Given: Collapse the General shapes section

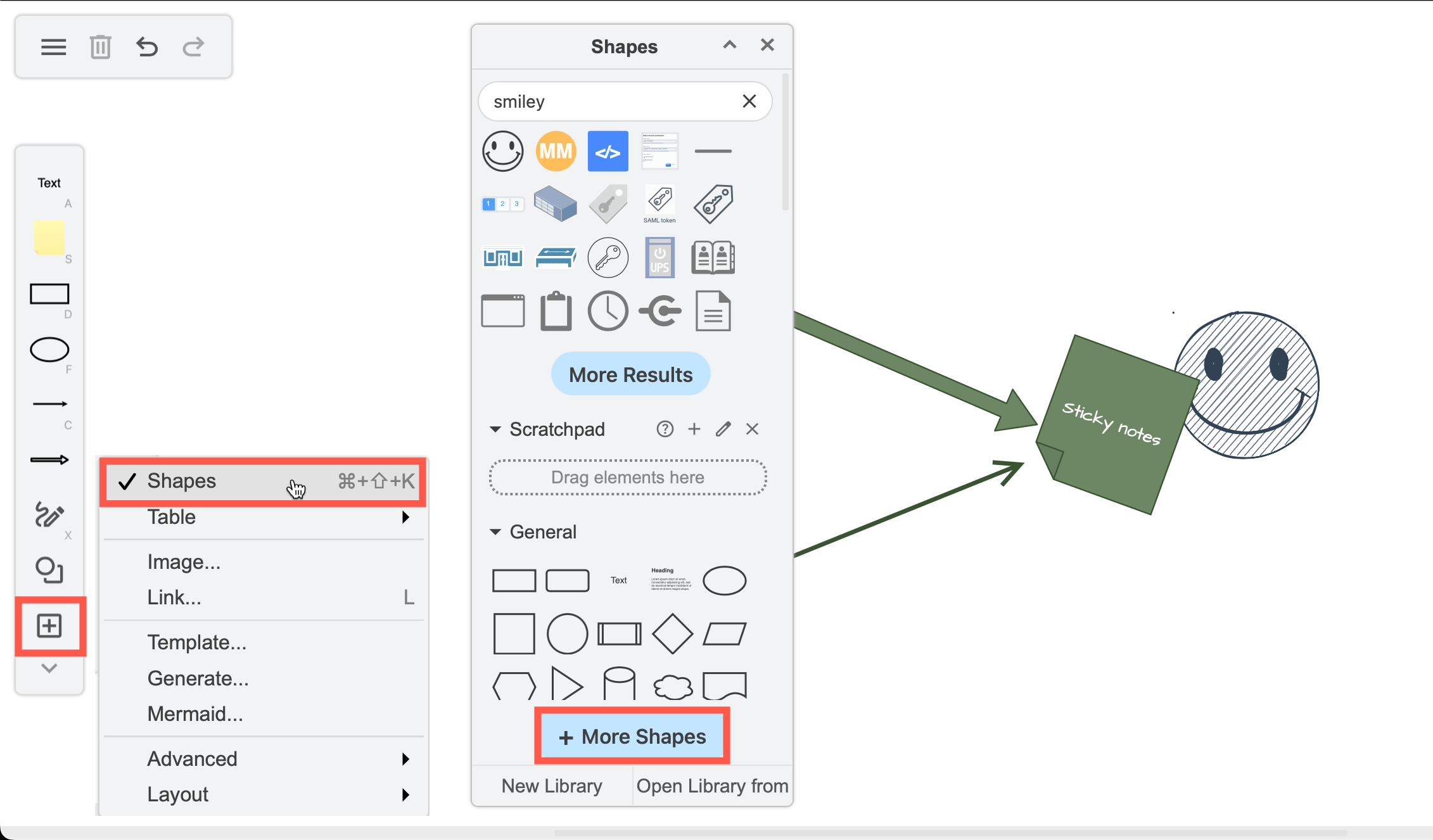Looking at the screenshot, I should (x=496, y=532).
